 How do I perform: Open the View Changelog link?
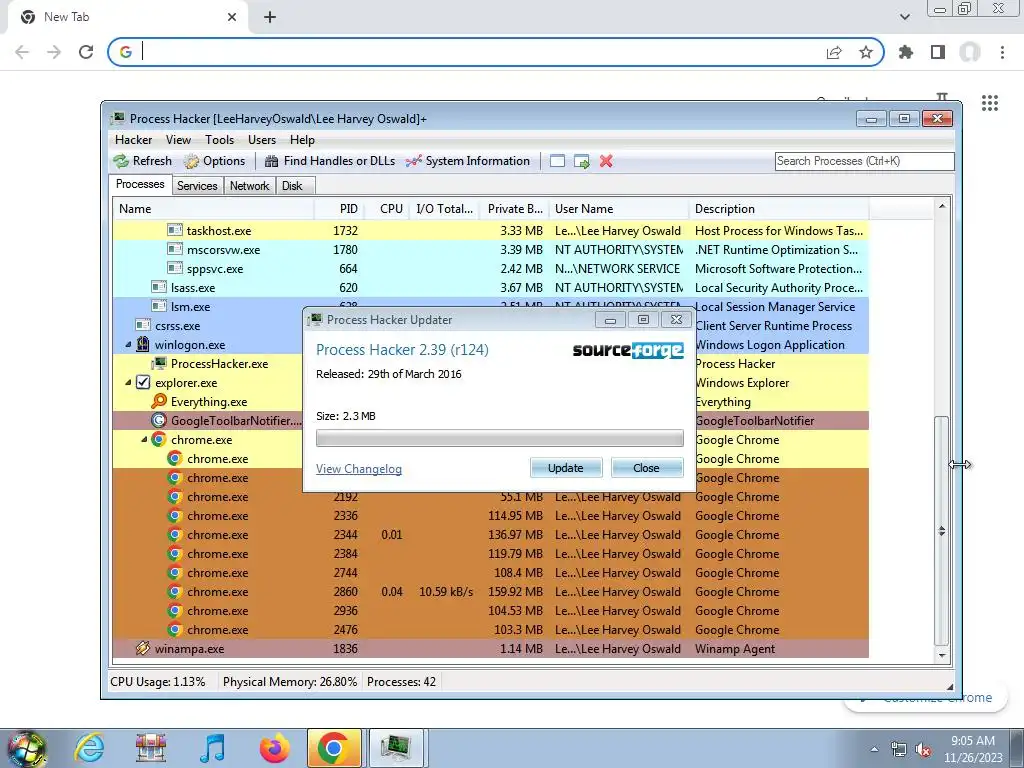click(359, 468)
